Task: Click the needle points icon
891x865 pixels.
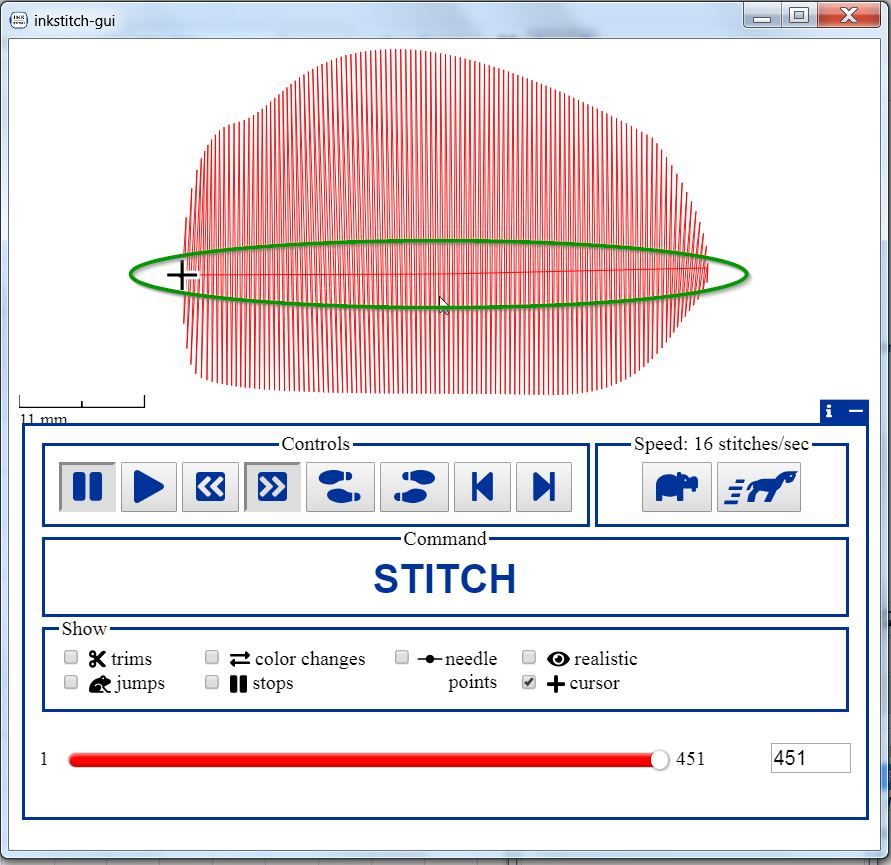Action: pyautogui.click(x=430, y=659)
